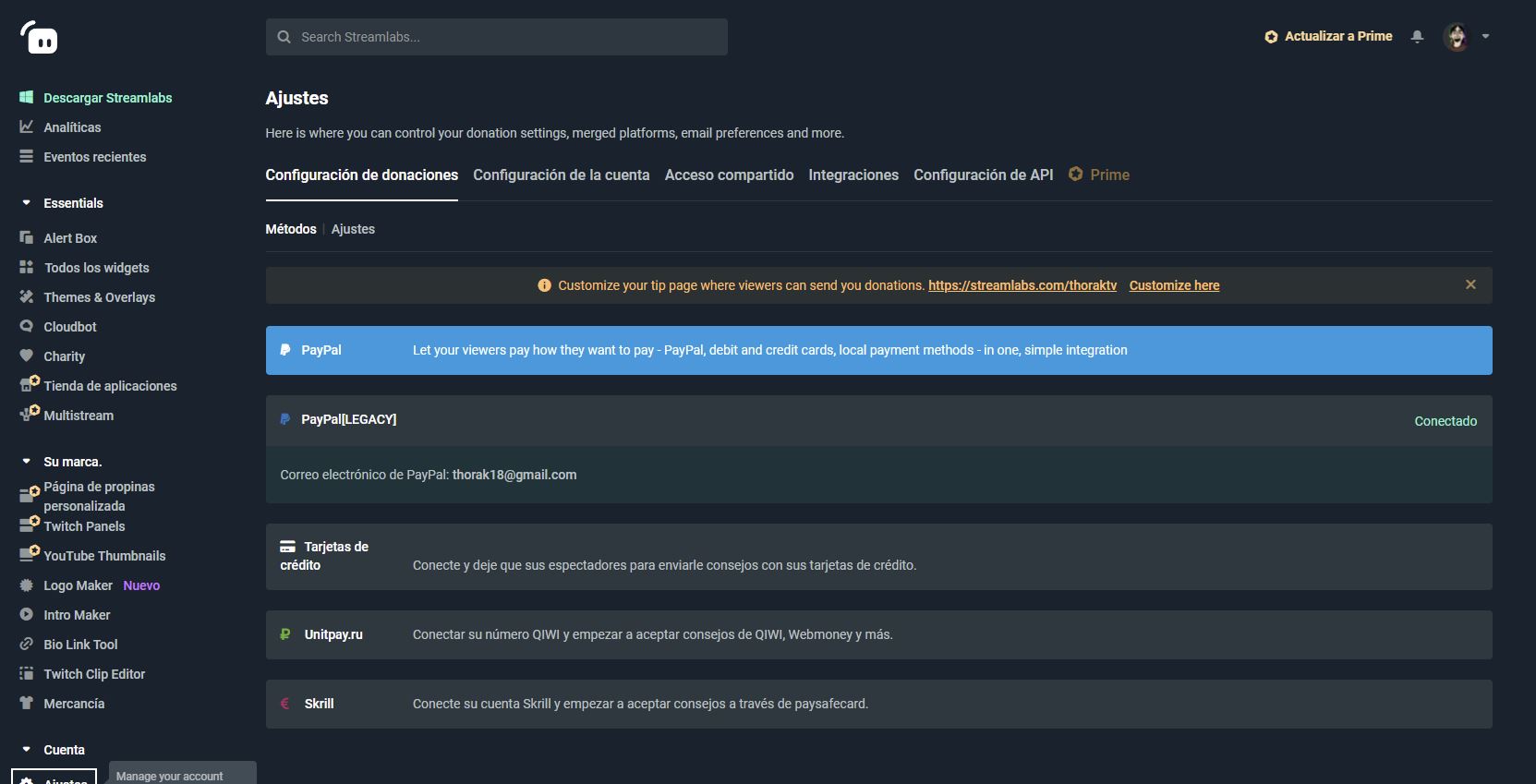Open the Ajustes sub-tab next to Métodos
1536x784 pixels.
coord(353,229)
